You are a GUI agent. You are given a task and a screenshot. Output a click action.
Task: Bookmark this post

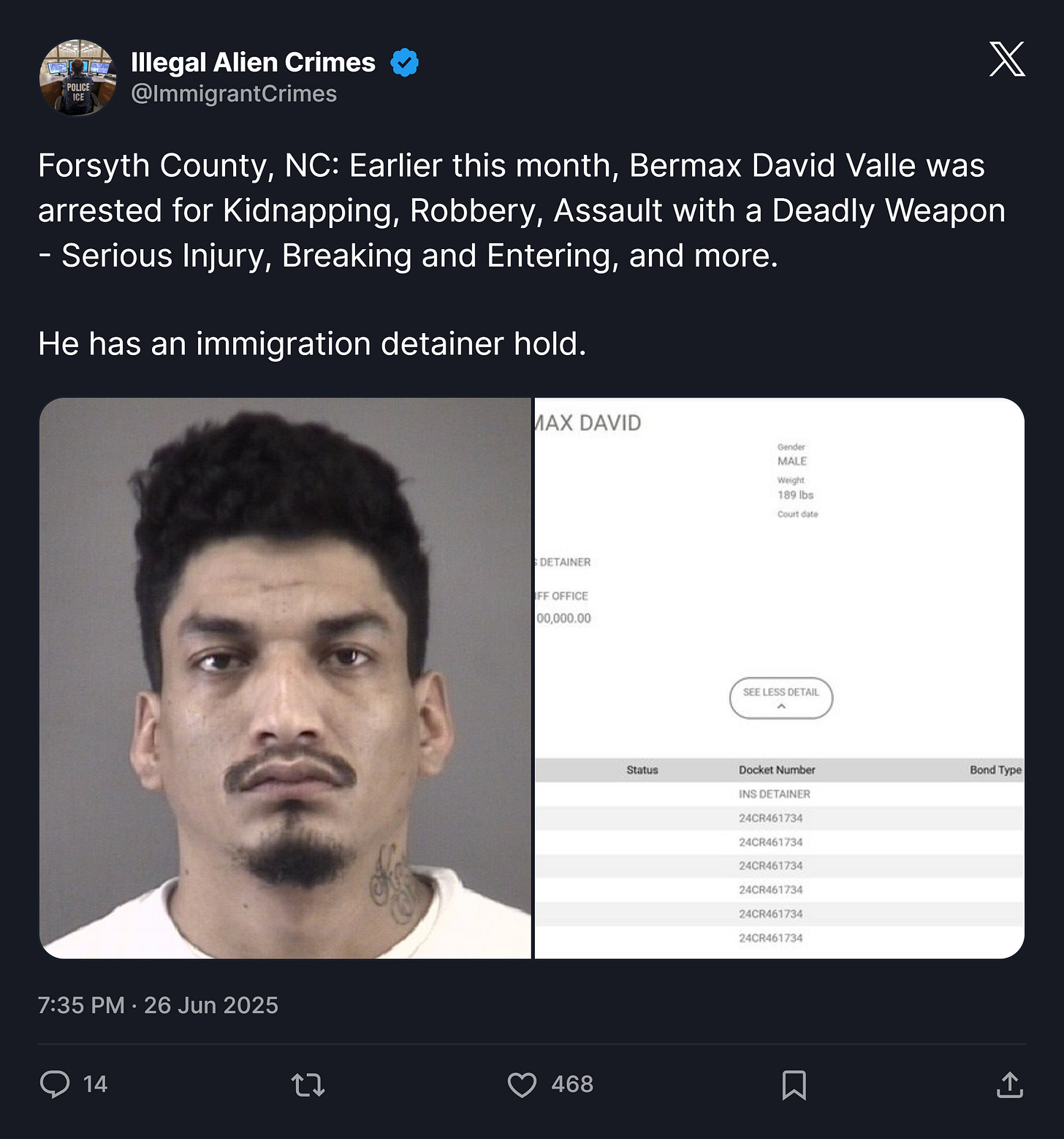point(794,1085)
